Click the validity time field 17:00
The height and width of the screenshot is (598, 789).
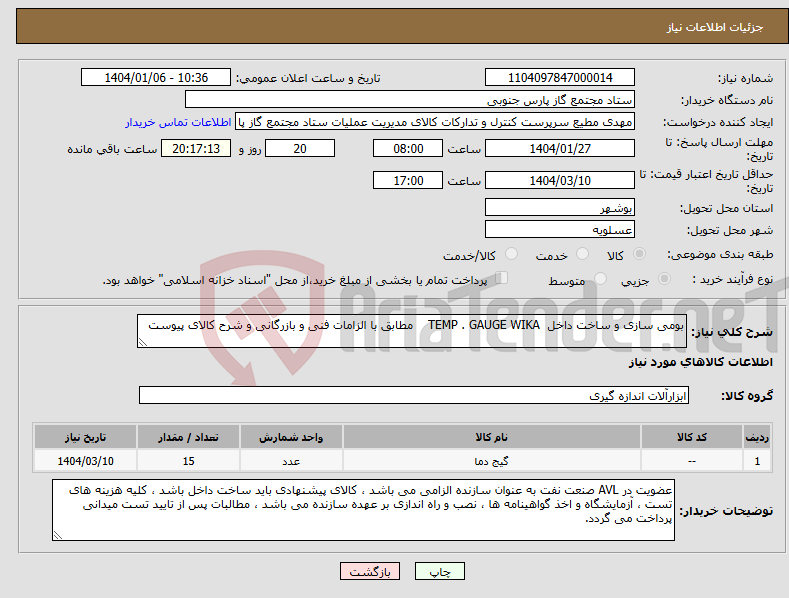[408, 180]
